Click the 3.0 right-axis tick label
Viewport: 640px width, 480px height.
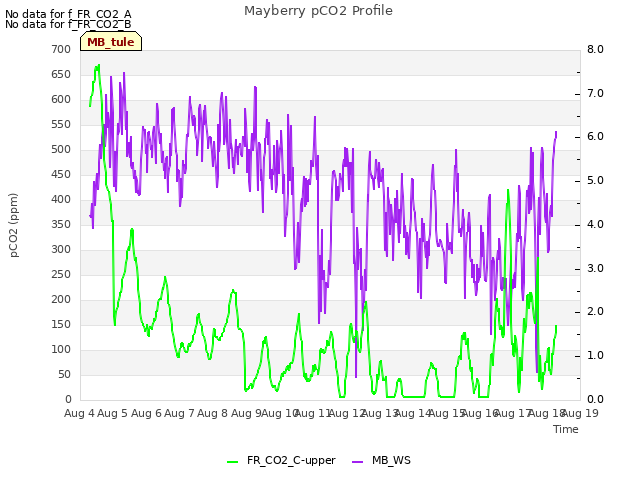pyautogui.click(x=595, y=269)
